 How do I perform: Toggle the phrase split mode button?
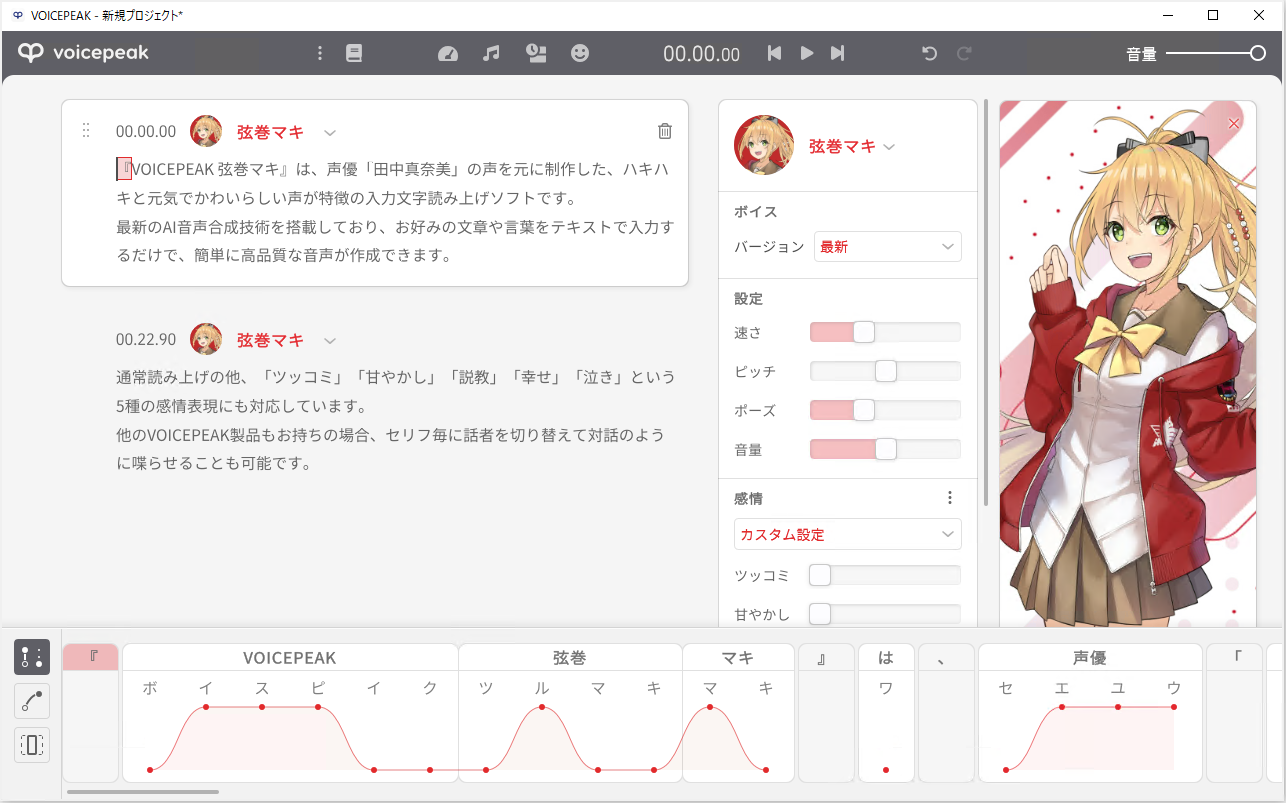click(32, 745)
